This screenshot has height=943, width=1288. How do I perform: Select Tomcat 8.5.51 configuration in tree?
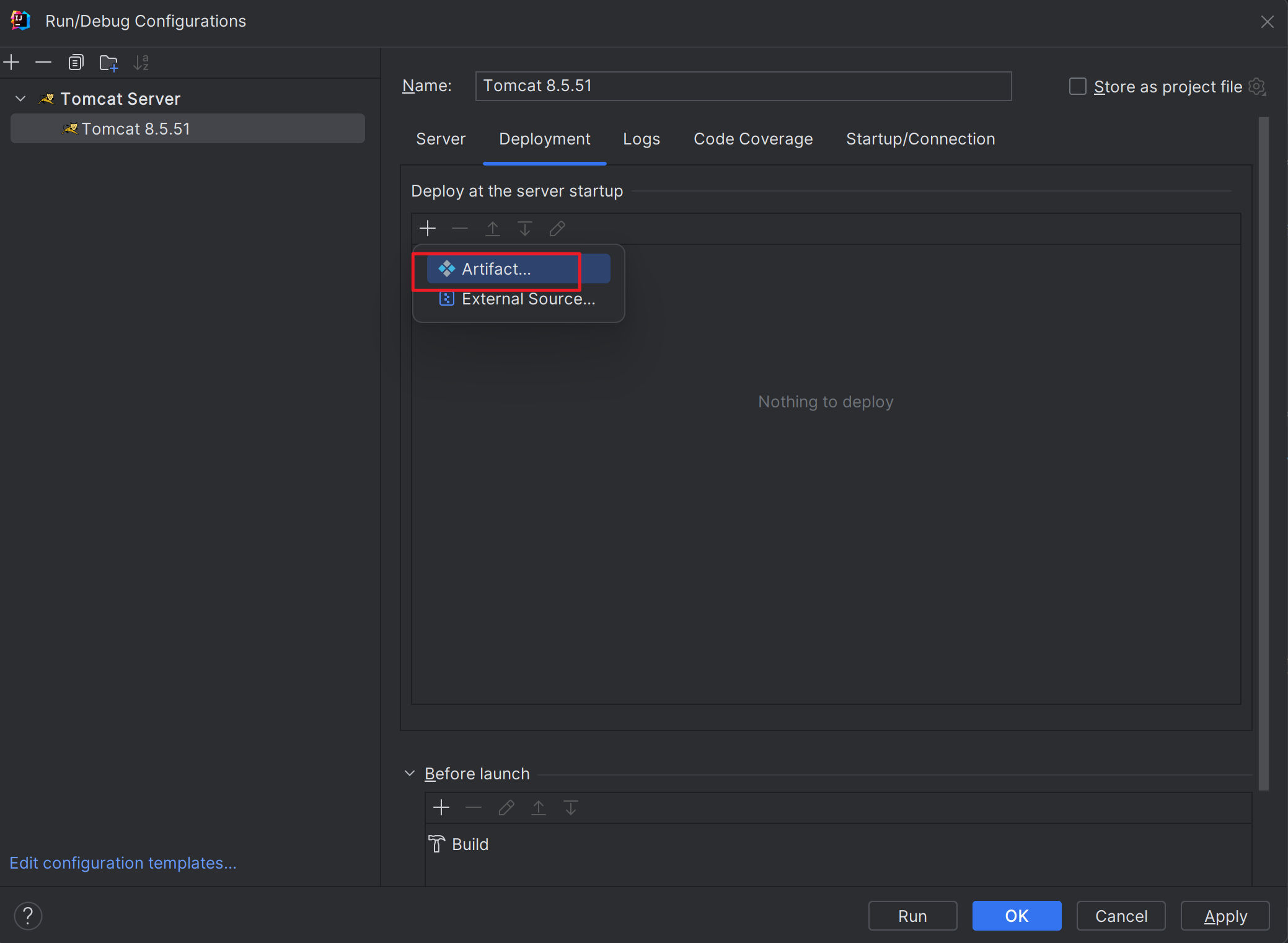(188, 129)
